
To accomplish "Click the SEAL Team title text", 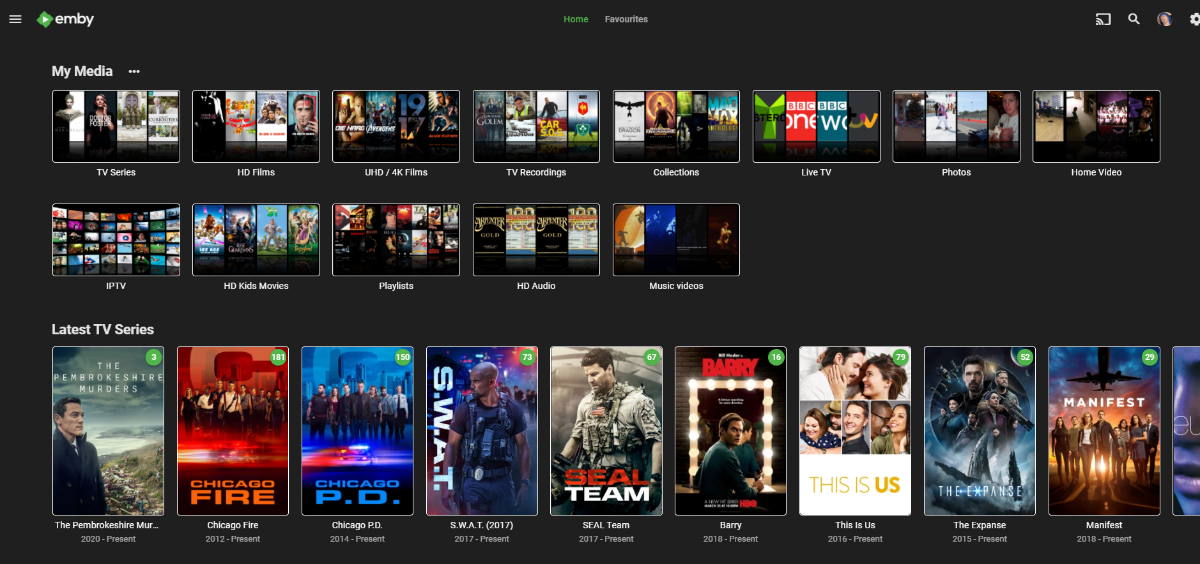I will click(606, 525).
